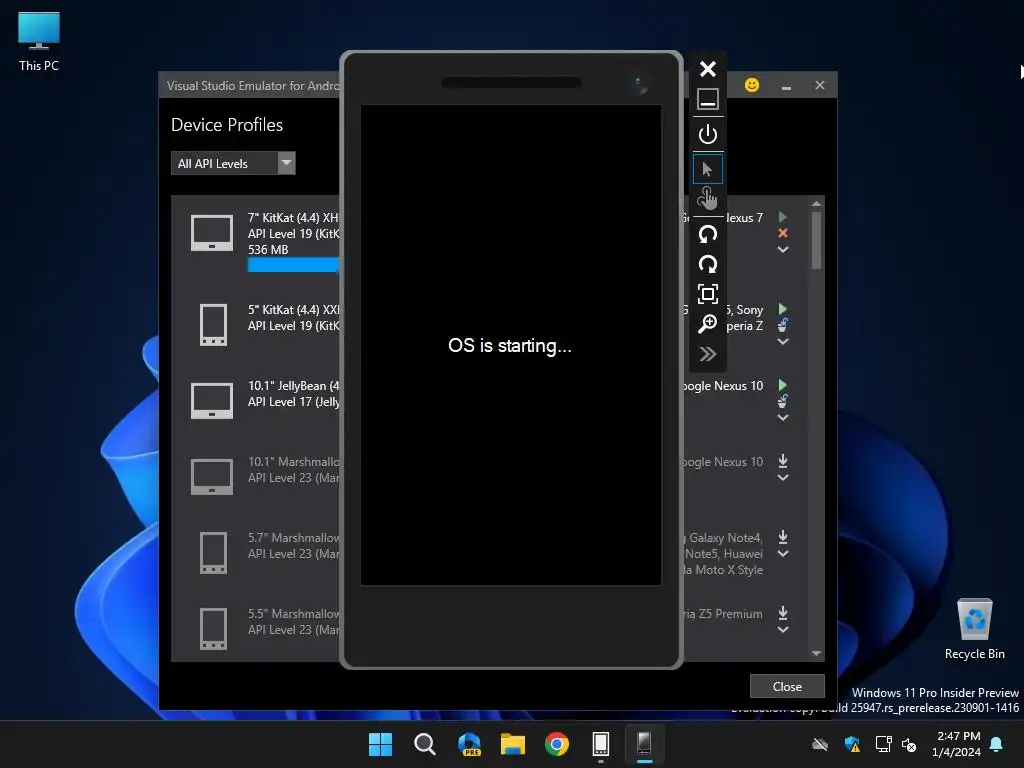Open Windows Security tray icon
This screenshot has width=1024, height=768.
tap(852, 744)
